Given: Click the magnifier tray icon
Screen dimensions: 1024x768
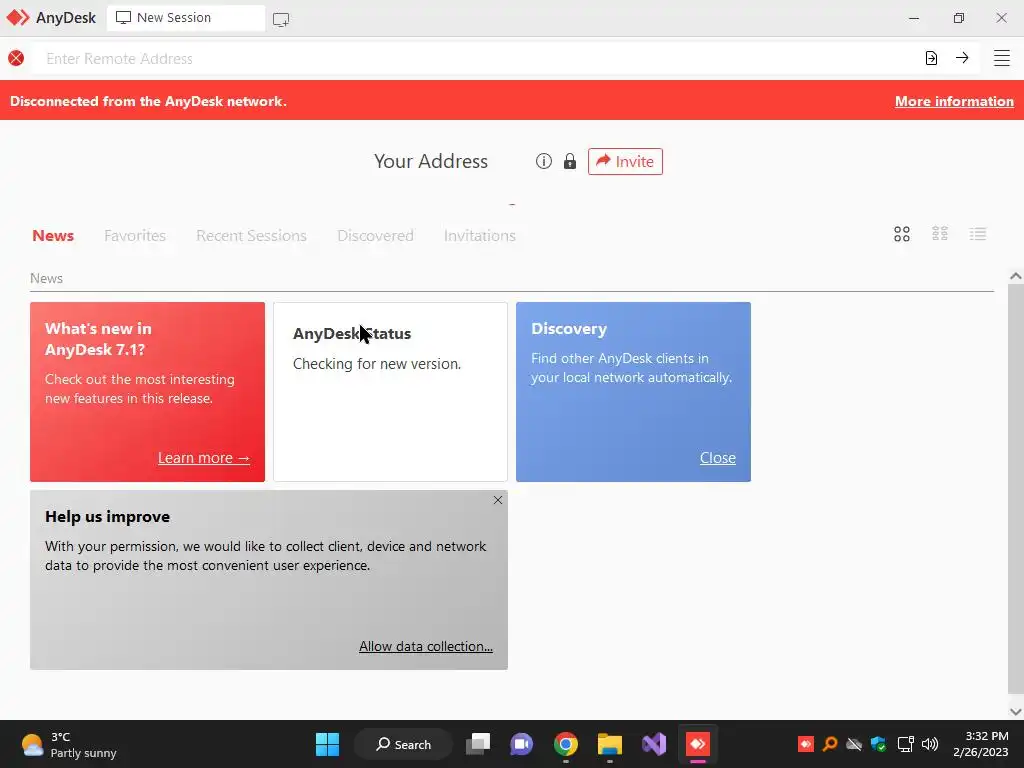Looking at the screenshot, I should 829,744.
